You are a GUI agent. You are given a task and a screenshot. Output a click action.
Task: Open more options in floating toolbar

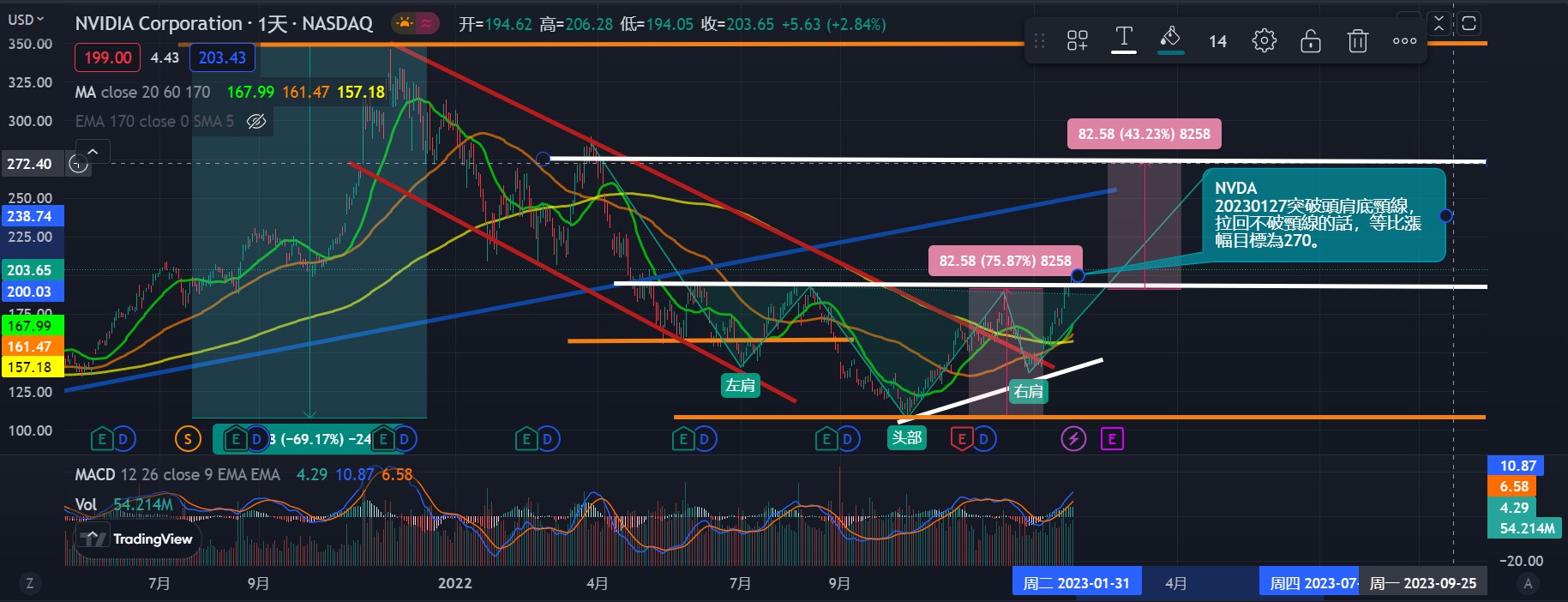(x=1404, y=40)
